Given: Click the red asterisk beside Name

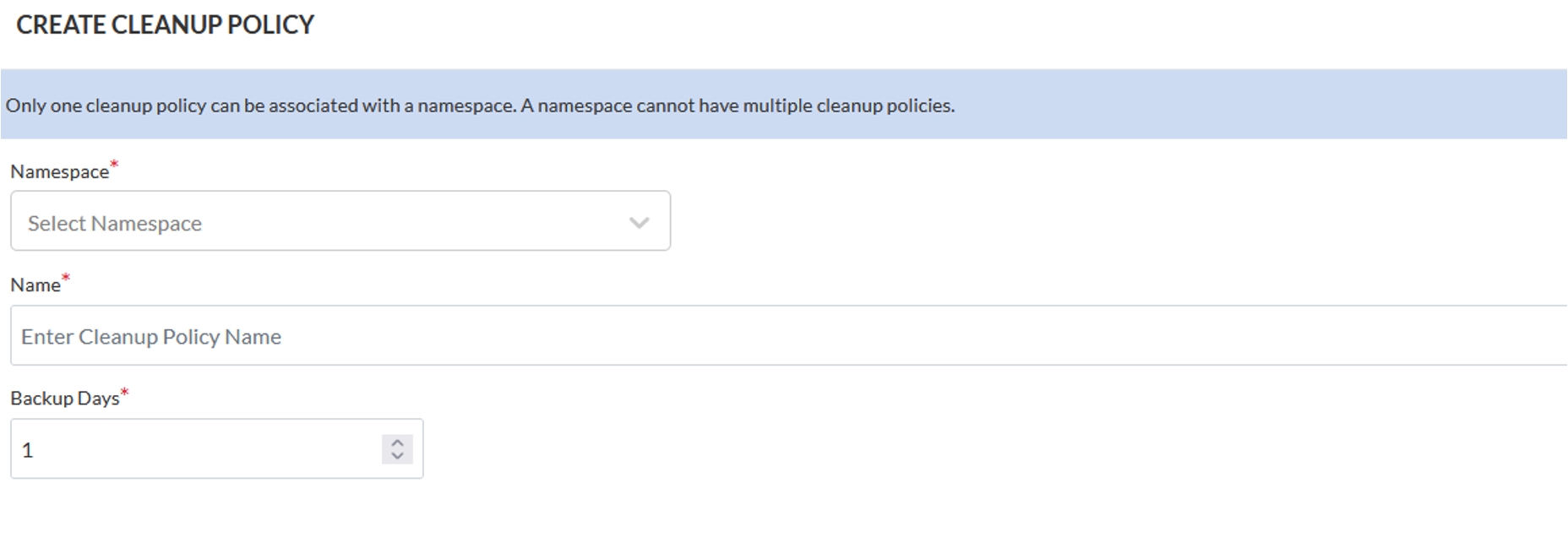Looking at the screenshot, I should (66, 278).
